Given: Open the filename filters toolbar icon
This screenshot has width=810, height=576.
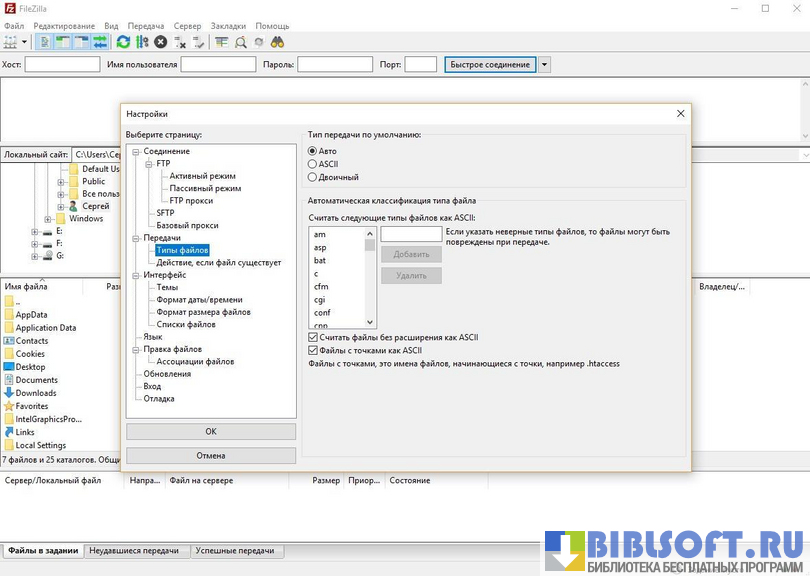Looking at the screenshot, I should 222,42.
